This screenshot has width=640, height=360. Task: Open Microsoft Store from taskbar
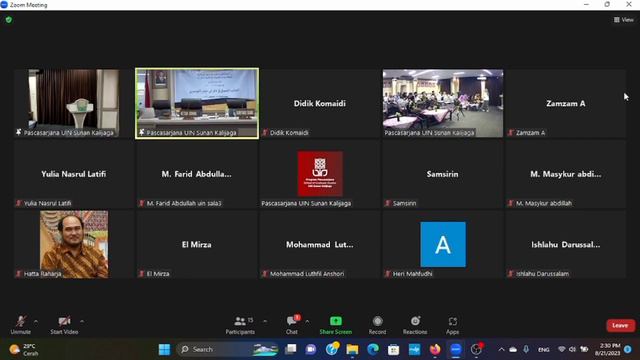(393, 349)
